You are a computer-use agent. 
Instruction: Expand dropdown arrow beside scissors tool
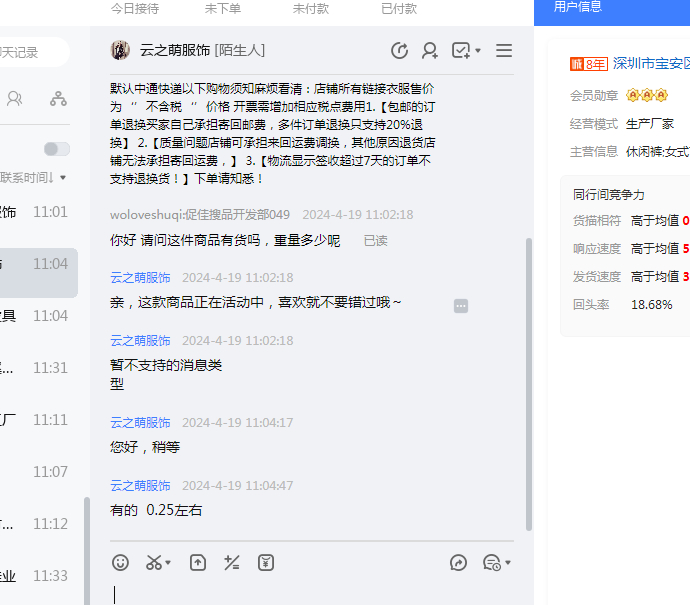click(x=168, y=562)
